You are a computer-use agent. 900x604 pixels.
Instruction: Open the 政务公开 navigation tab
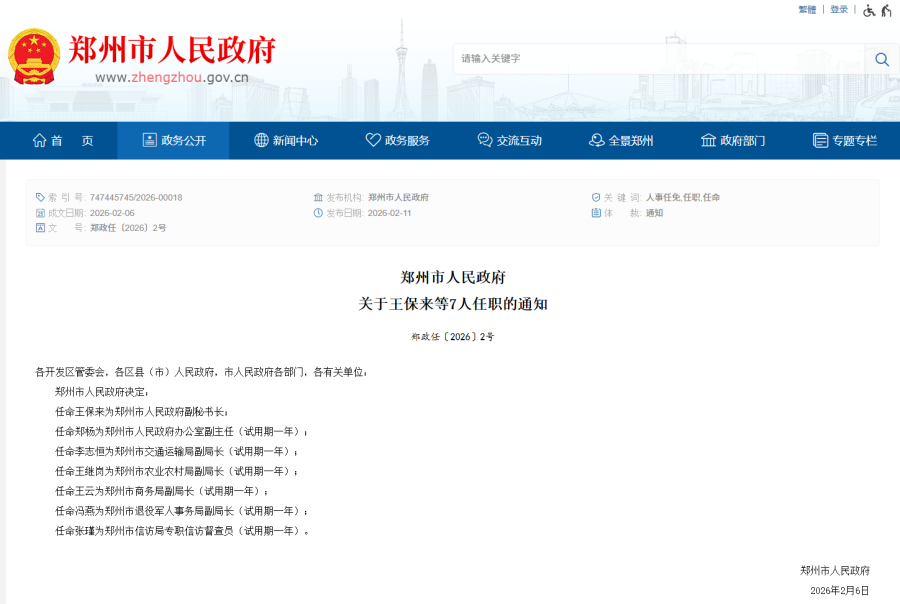click(x=173, y=141)
